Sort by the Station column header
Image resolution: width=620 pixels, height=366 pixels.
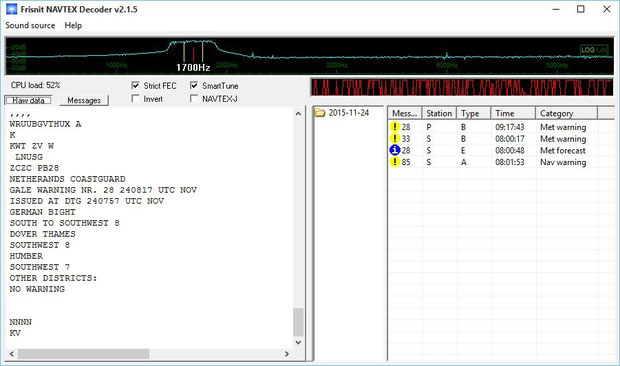(x=439, y=113)
